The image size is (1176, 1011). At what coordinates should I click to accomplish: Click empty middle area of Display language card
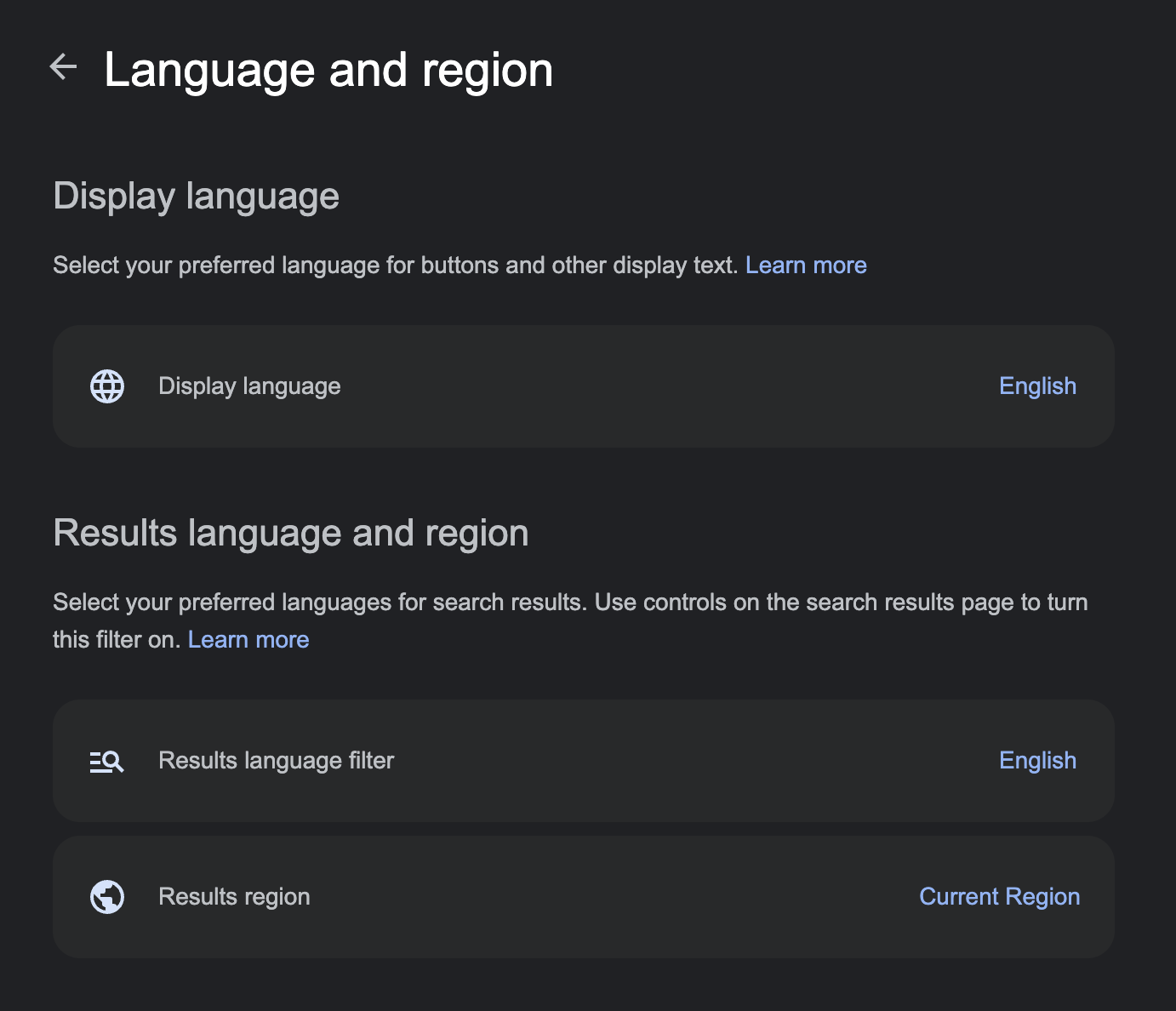pyautogui.click(x=664, y=386)
